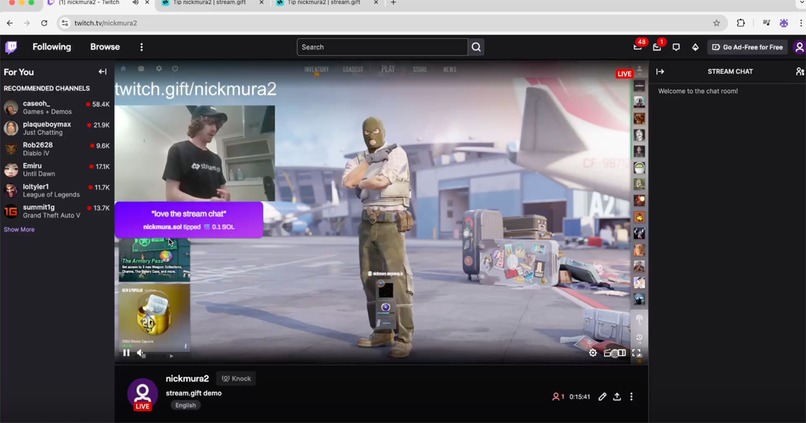This screenshot has height=423, width=806.
Task: Click Go Ad-Free for Free button
Action: (x=747, y=47)
